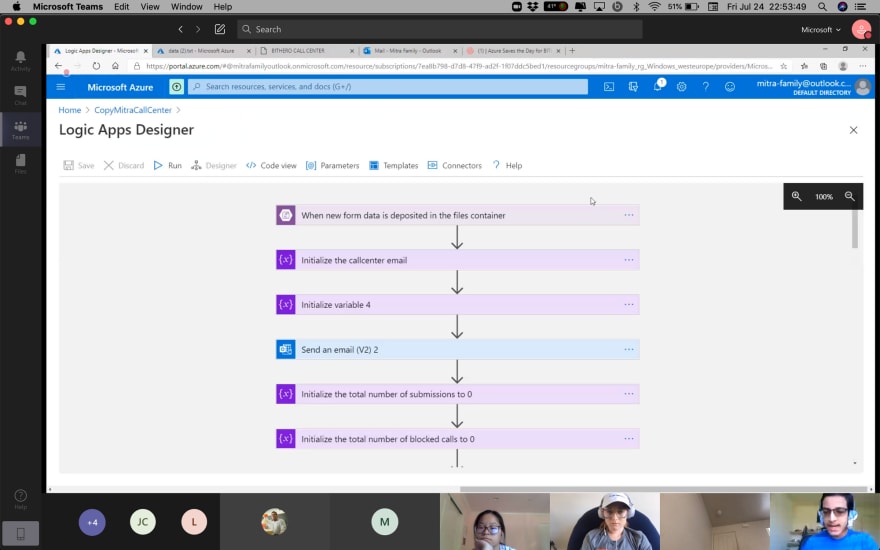
Task: Open the Microsoft organization dropdown in Teams
Action: (821, 29)
